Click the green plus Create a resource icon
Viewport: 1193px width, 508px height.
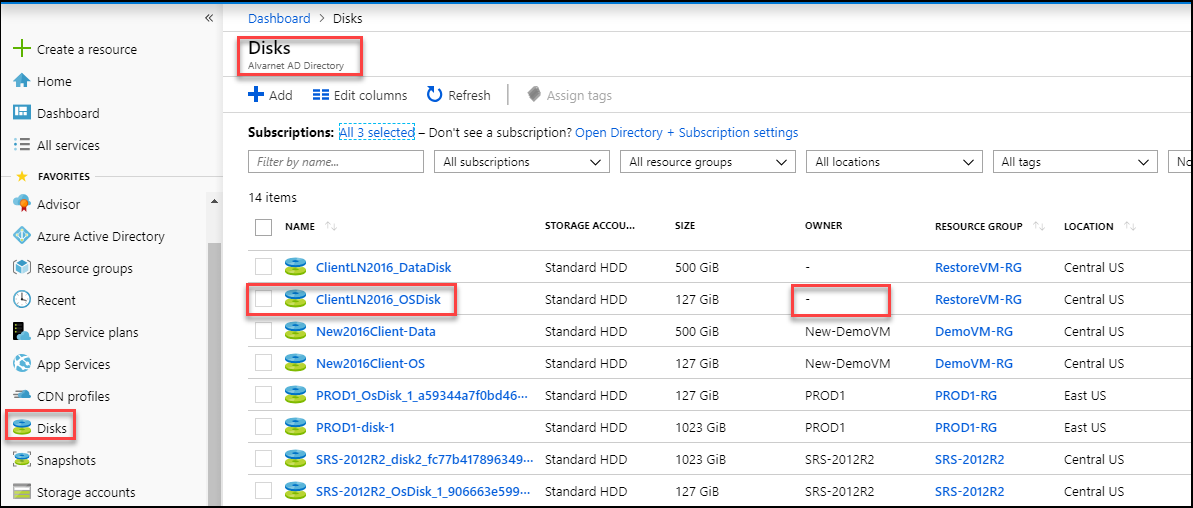22,49
